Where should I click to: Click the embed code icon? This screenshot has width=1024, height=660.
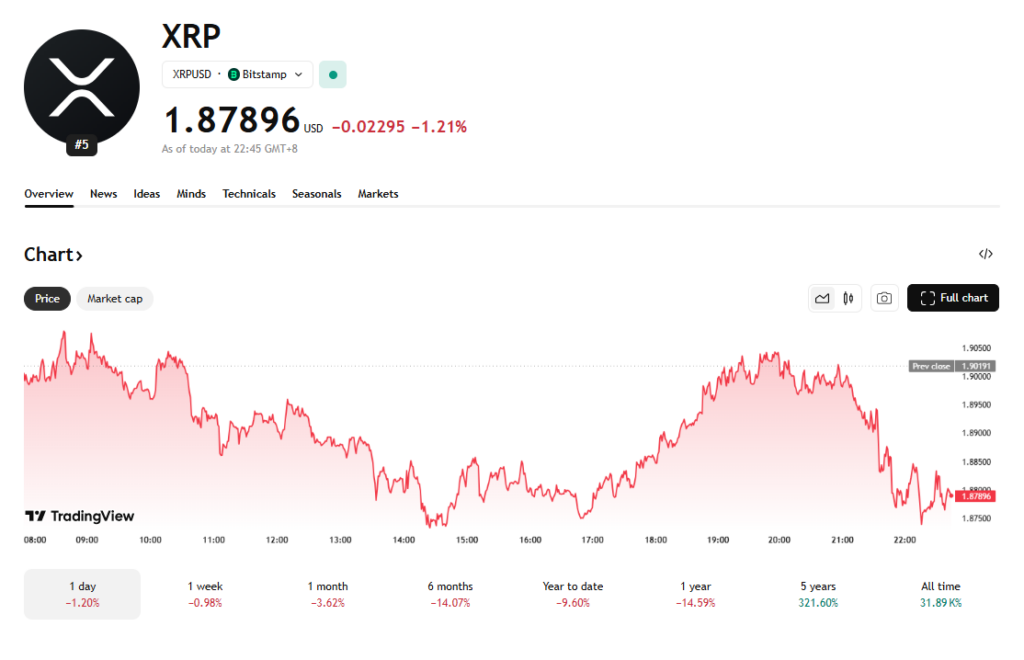click(x=985, y=254)
